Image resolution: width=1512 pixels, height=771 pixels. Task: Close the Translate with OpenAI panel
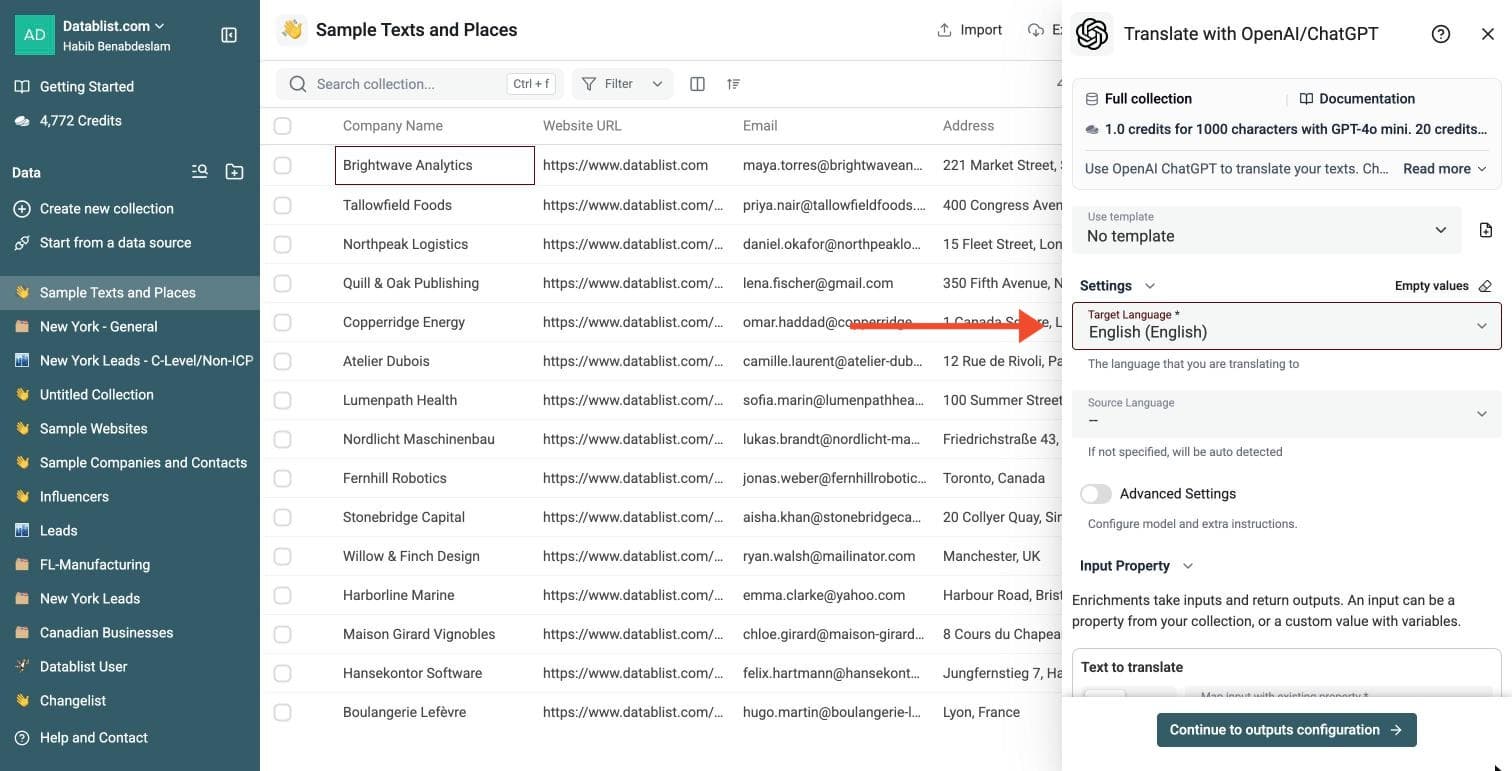click(x=1488, y=34)
